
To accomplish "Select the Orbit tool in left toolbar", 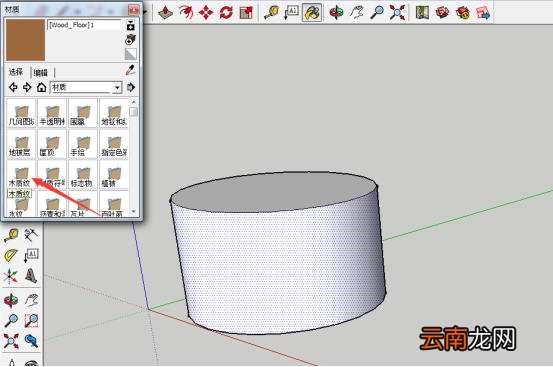I will coord(11,300).
